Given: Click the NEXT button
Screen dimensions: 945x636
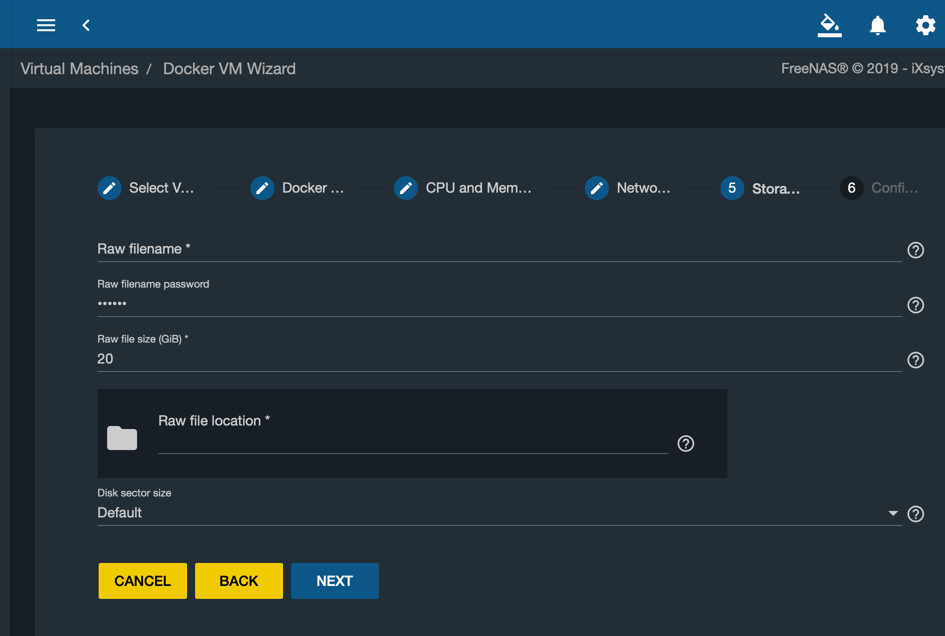Looking at the screenshot, I should point(334,581).
